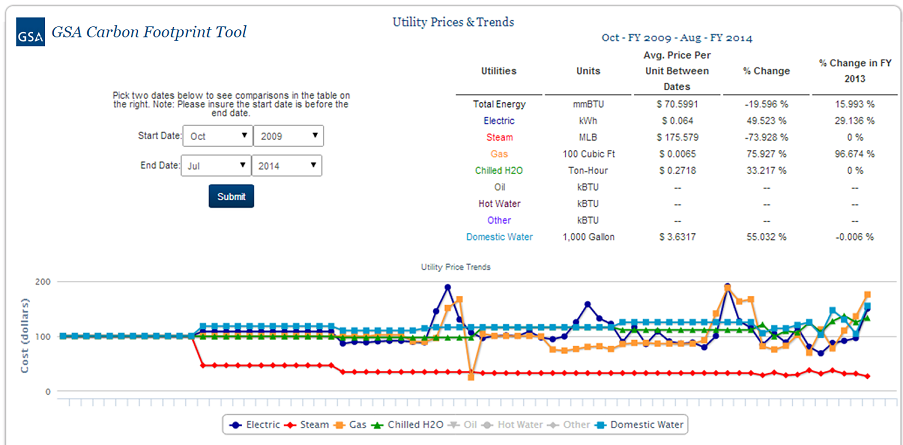
Task: Click the -19.596 % Total Energy change value
Action: pyautogui.click(x=766, y=104)
